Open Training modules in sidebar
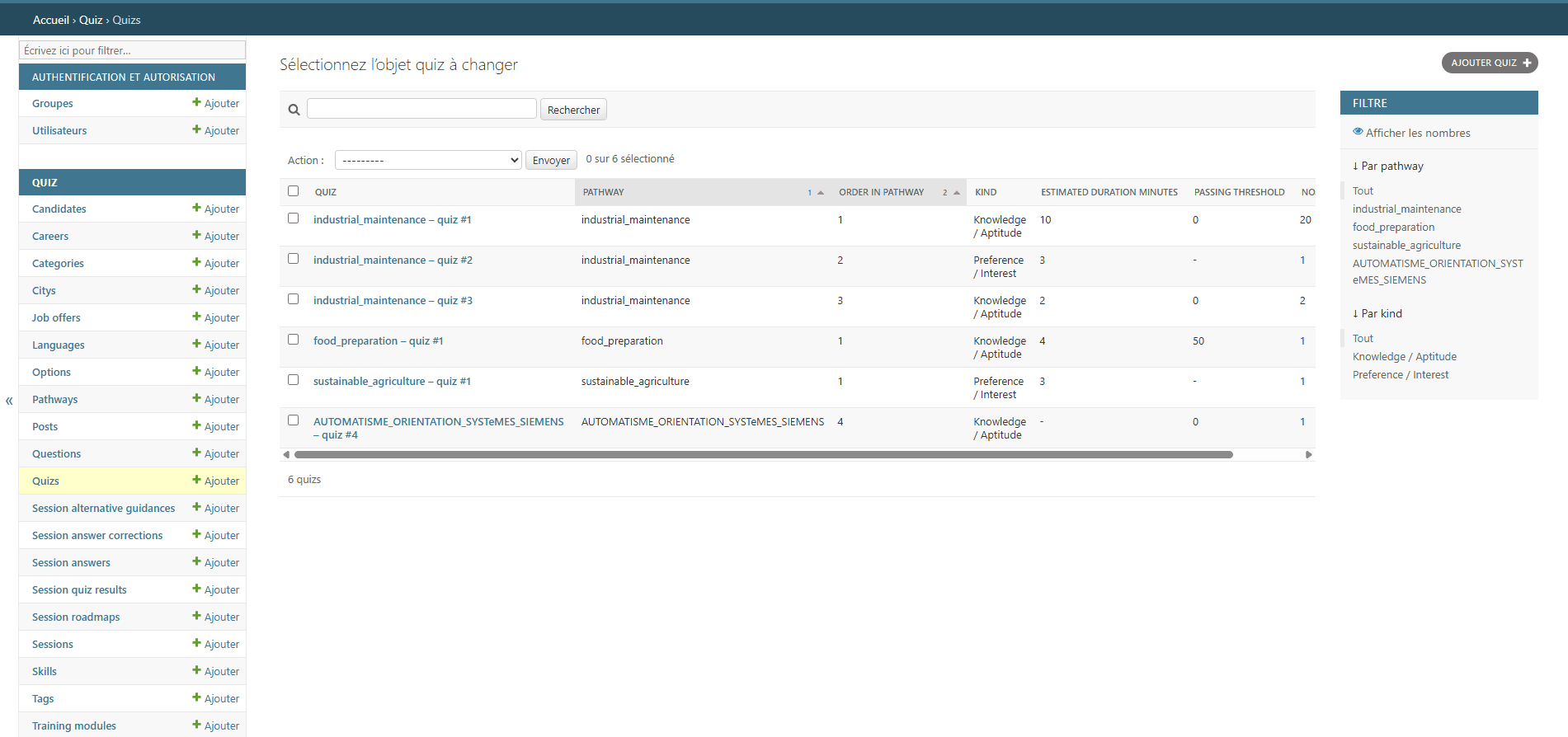Screen dimensions: 1568x737 coord(74,725)
